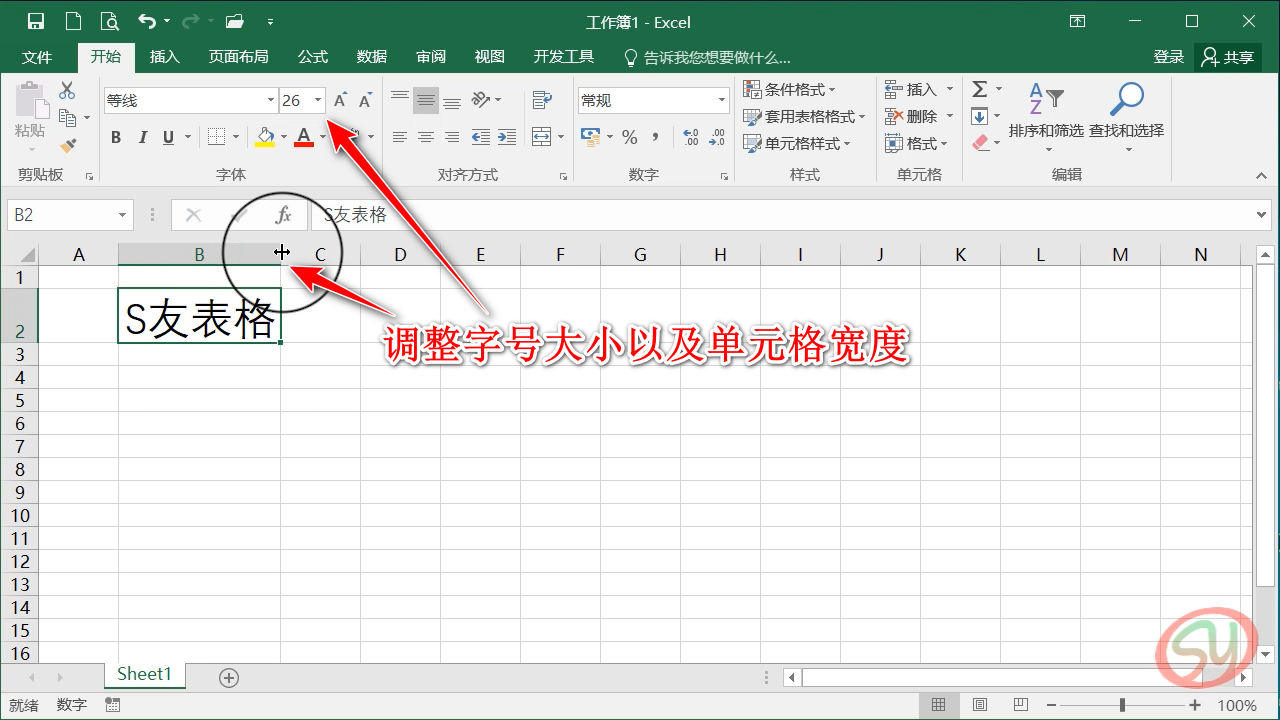The image size is (1280, 720).
Task: Toggle wrap text
Action: coord(542,100)
